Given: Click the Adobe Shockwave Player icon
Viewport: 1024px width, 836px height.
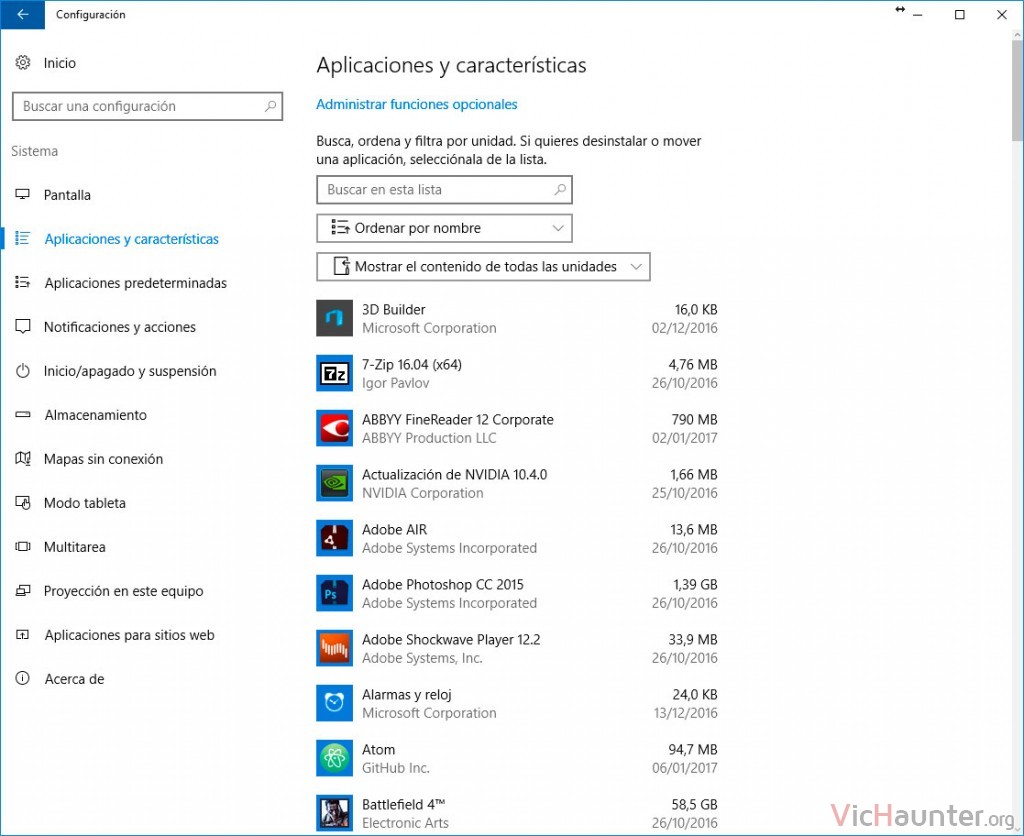Looking at the screenshot, I should (x=334, y=648).
